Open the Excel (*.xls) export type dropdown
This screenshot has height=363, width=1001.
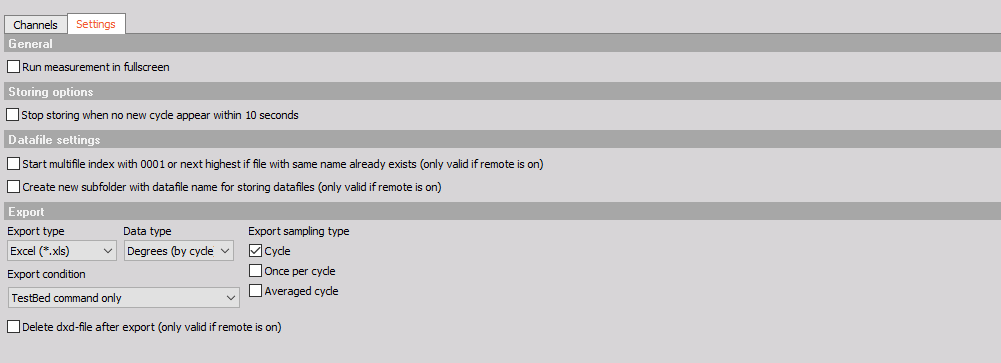(x=62, y=251)
